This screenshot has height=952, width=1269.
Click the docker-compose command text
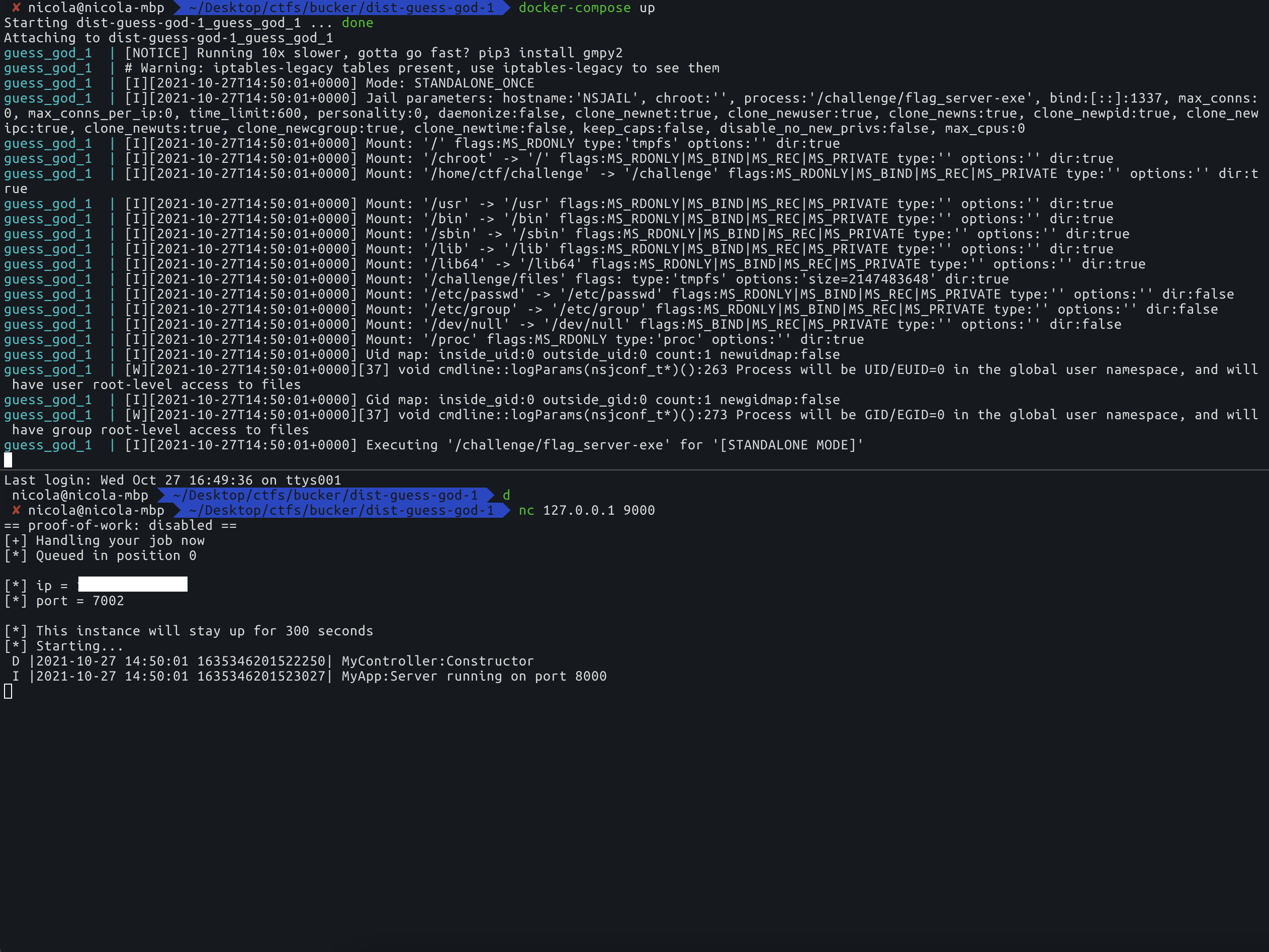(x=574, y=8)
